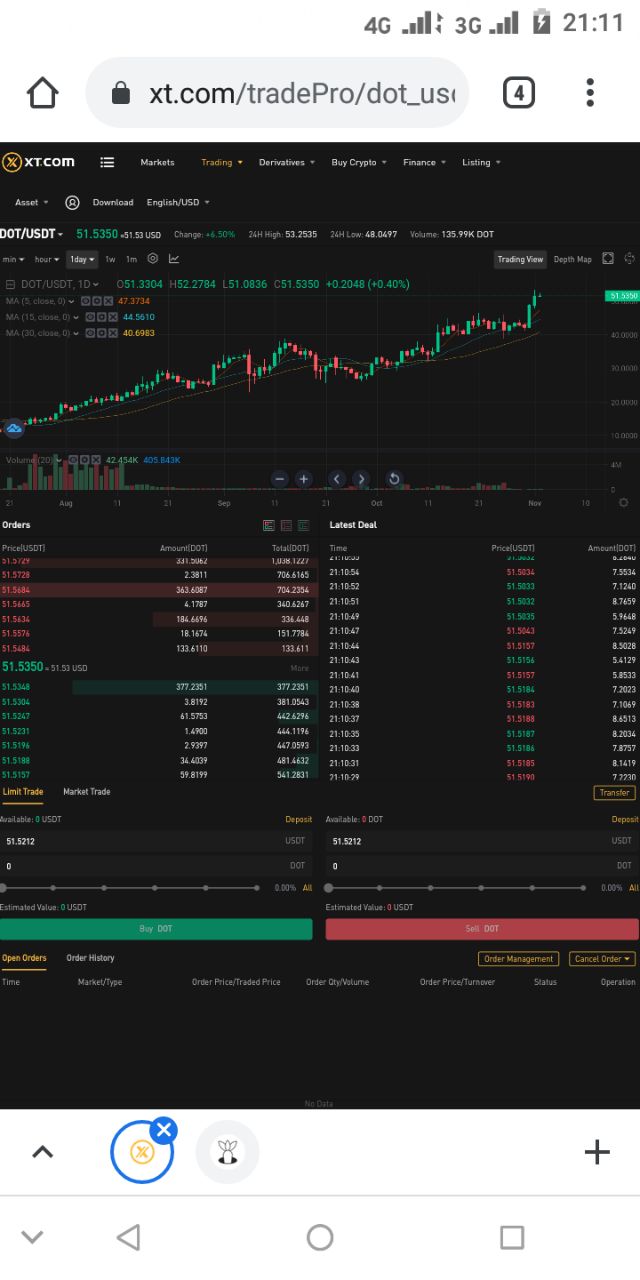The image size is (640, 1280).
Task: Click Deposit link on buy side
Action: tap(299, 819)
